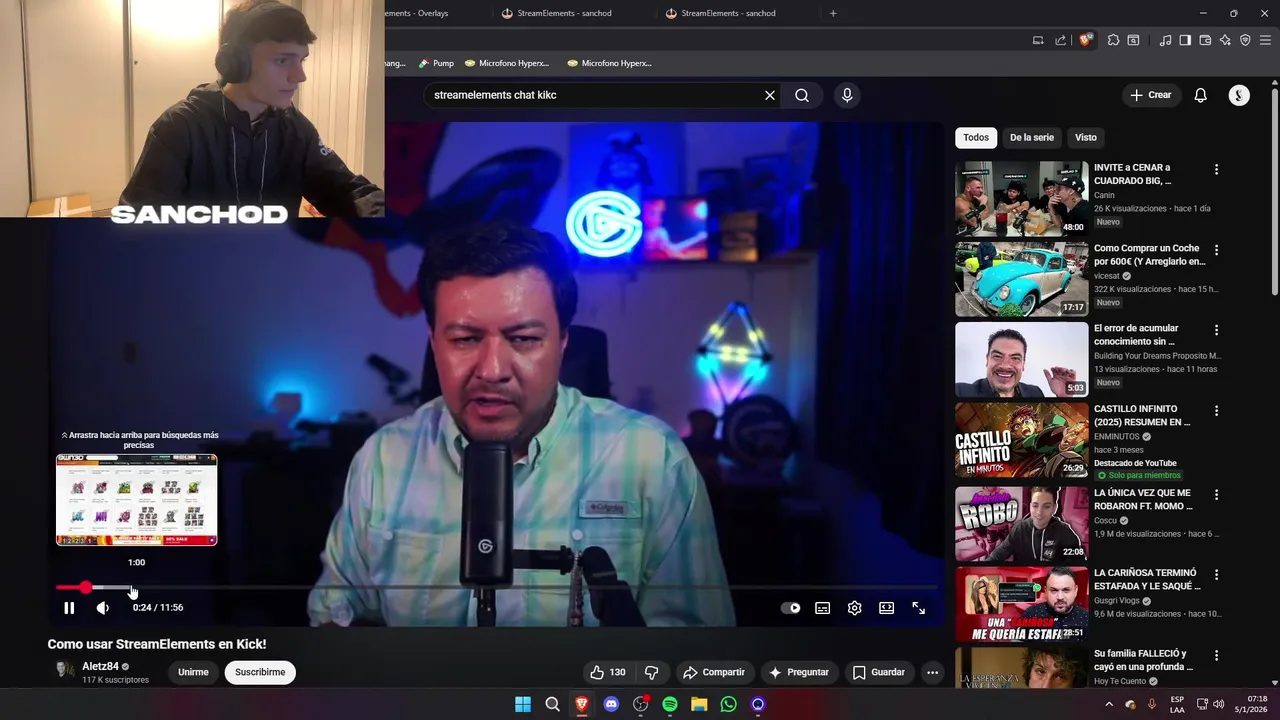Open options for 'CASTILLO INFINITO' video
This screenshot has height=720, width=1280.
coord(1216,411)
